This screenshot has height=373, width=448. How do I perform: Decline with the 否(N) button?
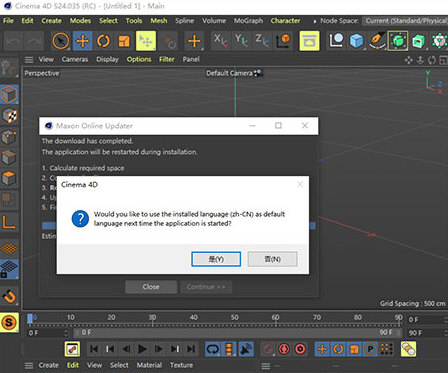(x=273, y=259)
